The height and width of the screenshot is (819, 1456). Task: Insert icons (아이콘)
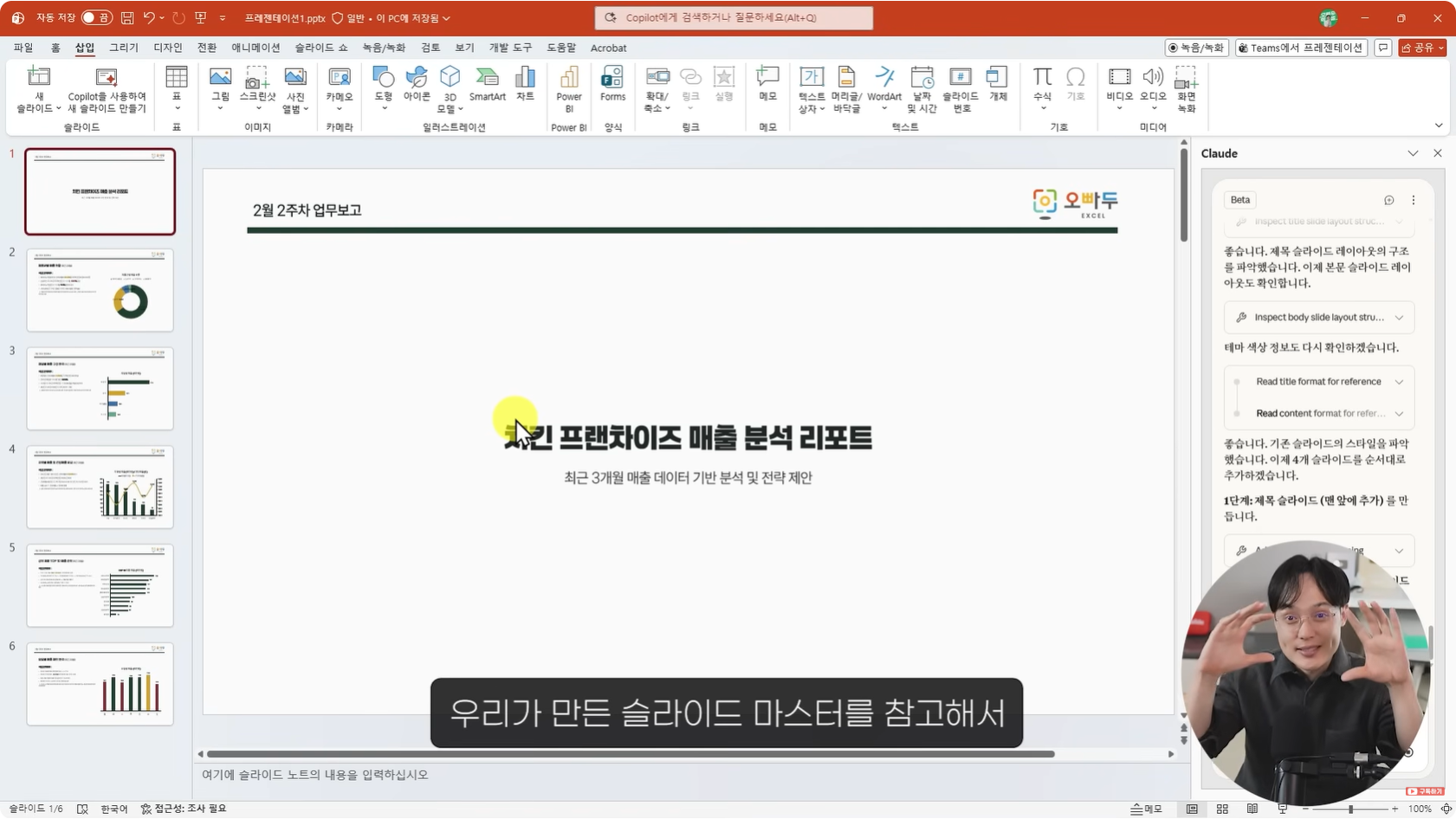point(417,84)
